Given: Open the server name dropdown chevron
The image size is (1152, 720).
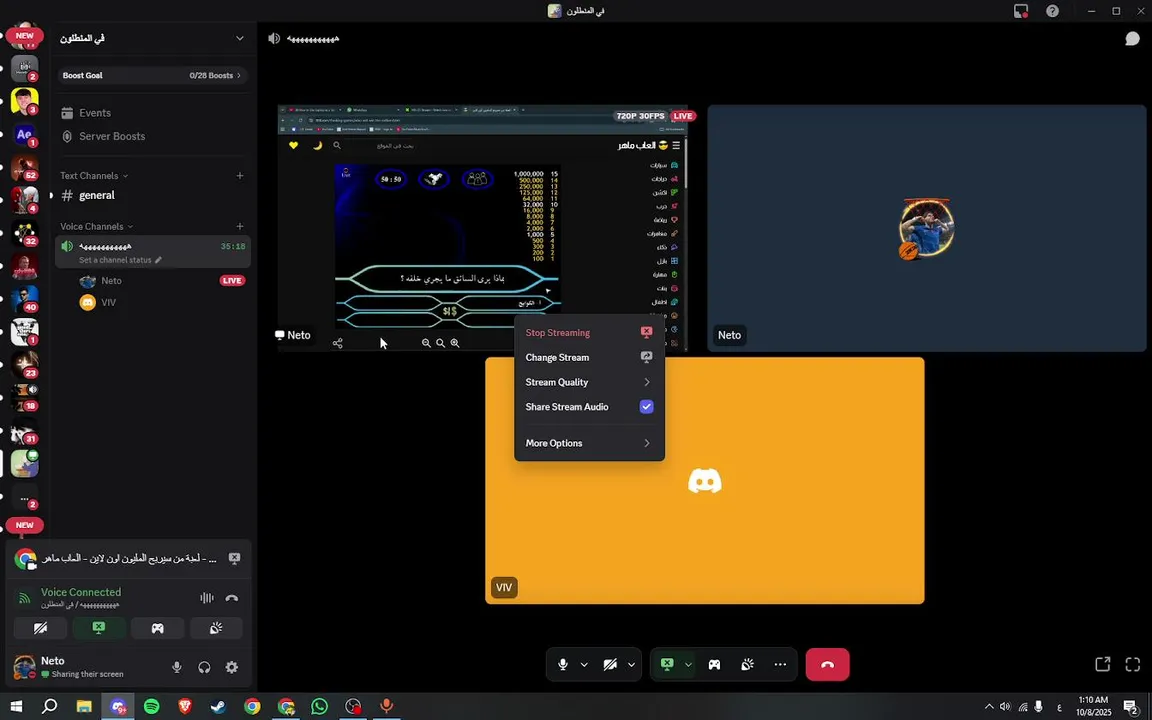Looking at the screenshot, I should pyautogui.click(x=240, y=38).
